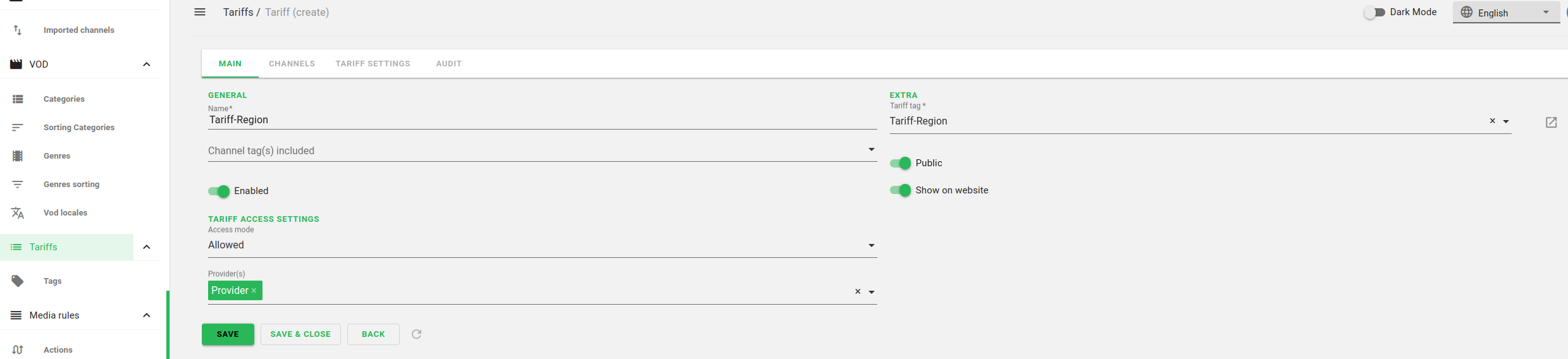
Task: Click the Imported channels arrows icon
Action: pyautogui.click(x=18, y=30)
